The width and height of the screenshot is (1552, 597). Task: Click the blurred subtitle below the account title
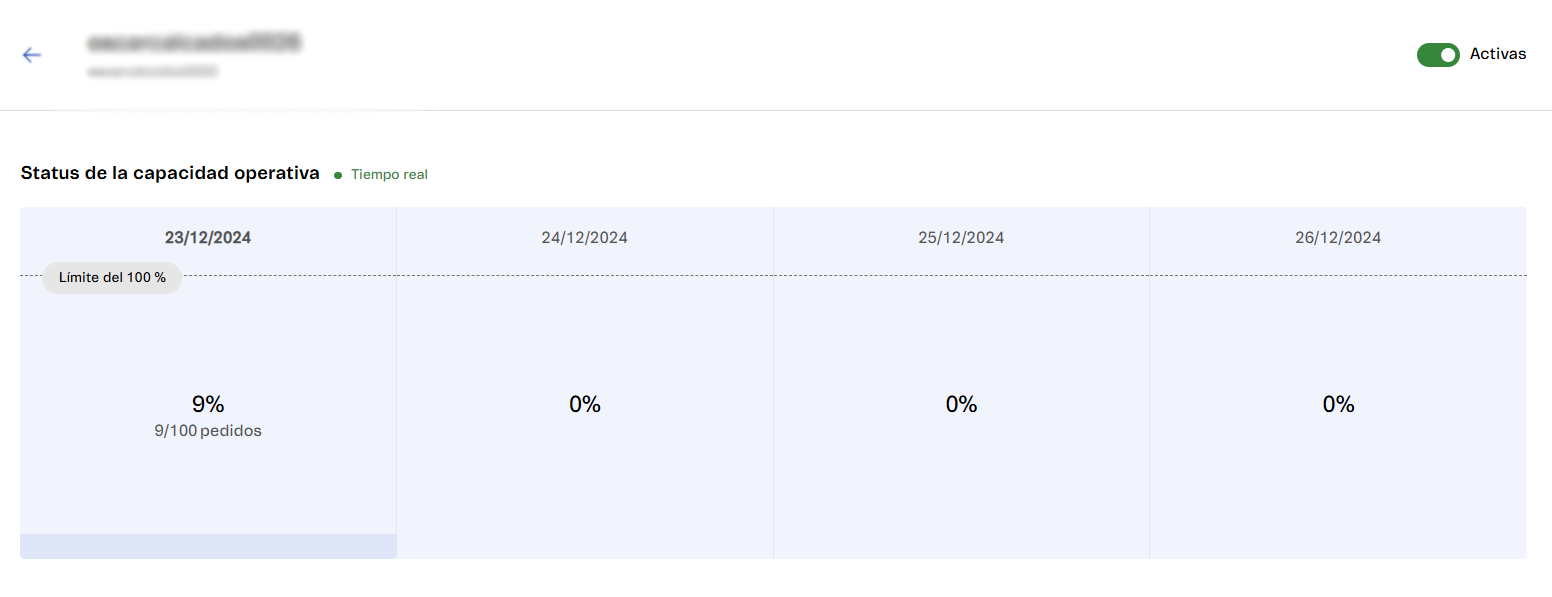[152, 72]
